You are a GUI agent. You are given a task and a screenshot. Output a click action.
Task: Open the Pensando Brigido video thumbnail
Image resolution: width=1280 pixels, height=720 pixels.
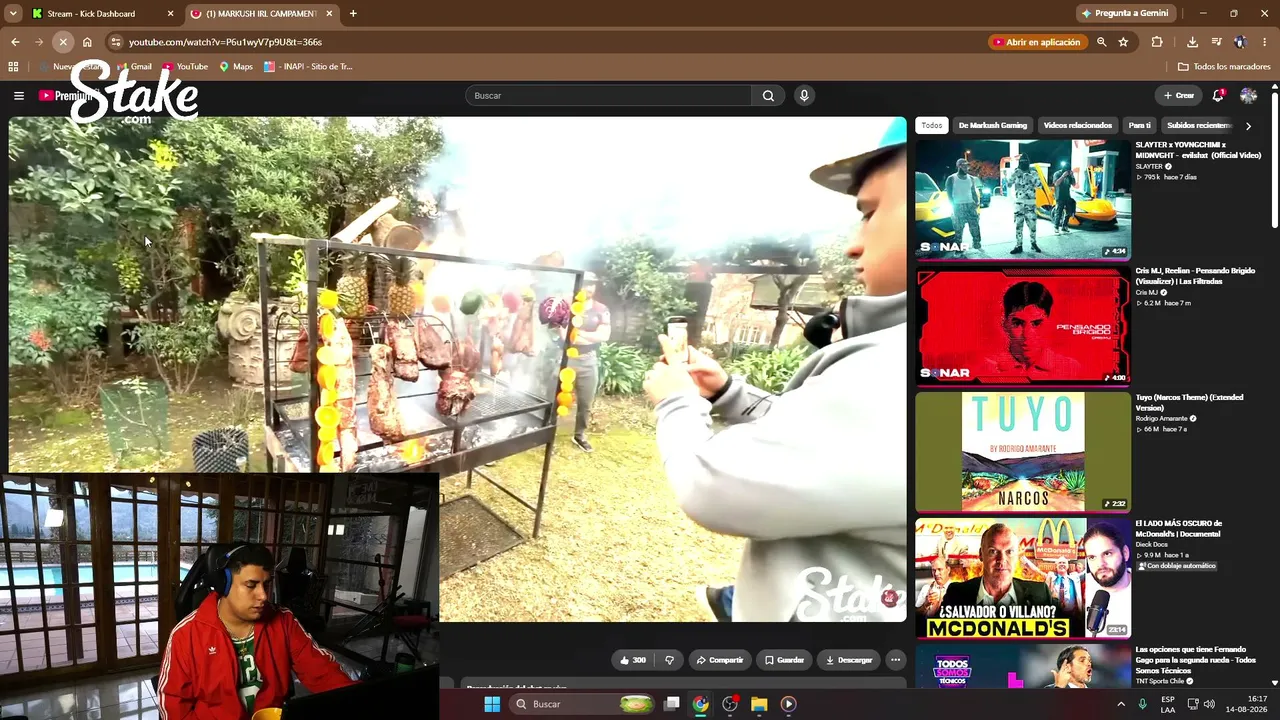click(x=1023, y=325)
